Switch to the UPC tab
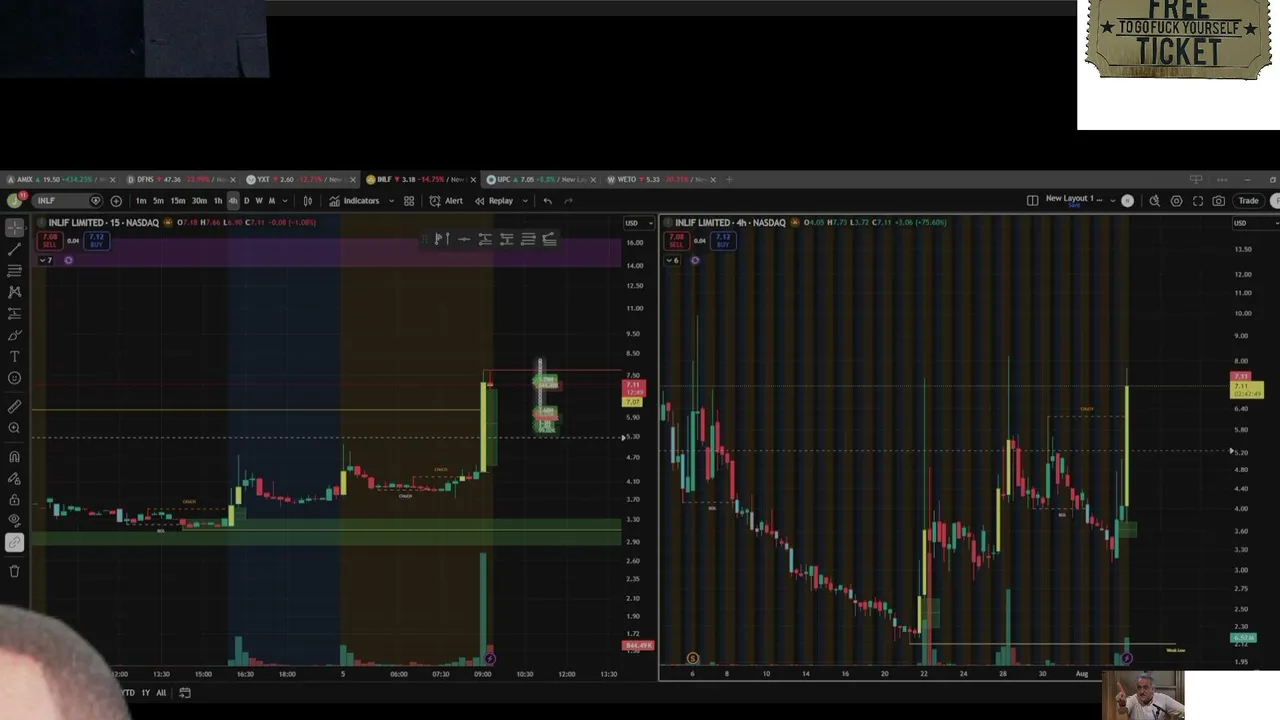Screen dimensions: 1280x720 pos(541,180)
